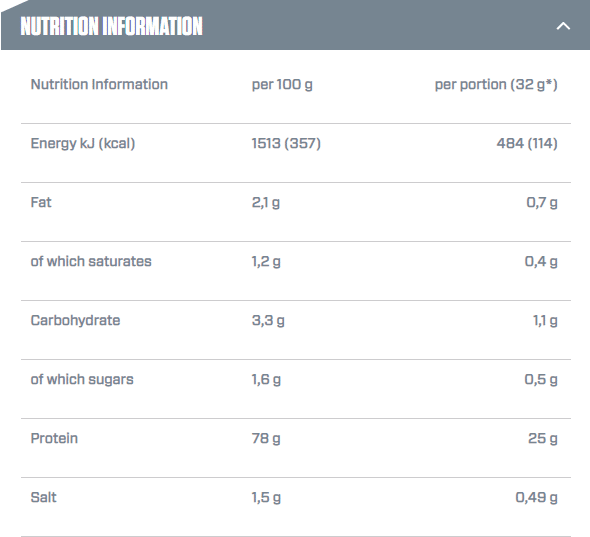
Task: Click the 'Salt' row label
Action: coord(44,497)
